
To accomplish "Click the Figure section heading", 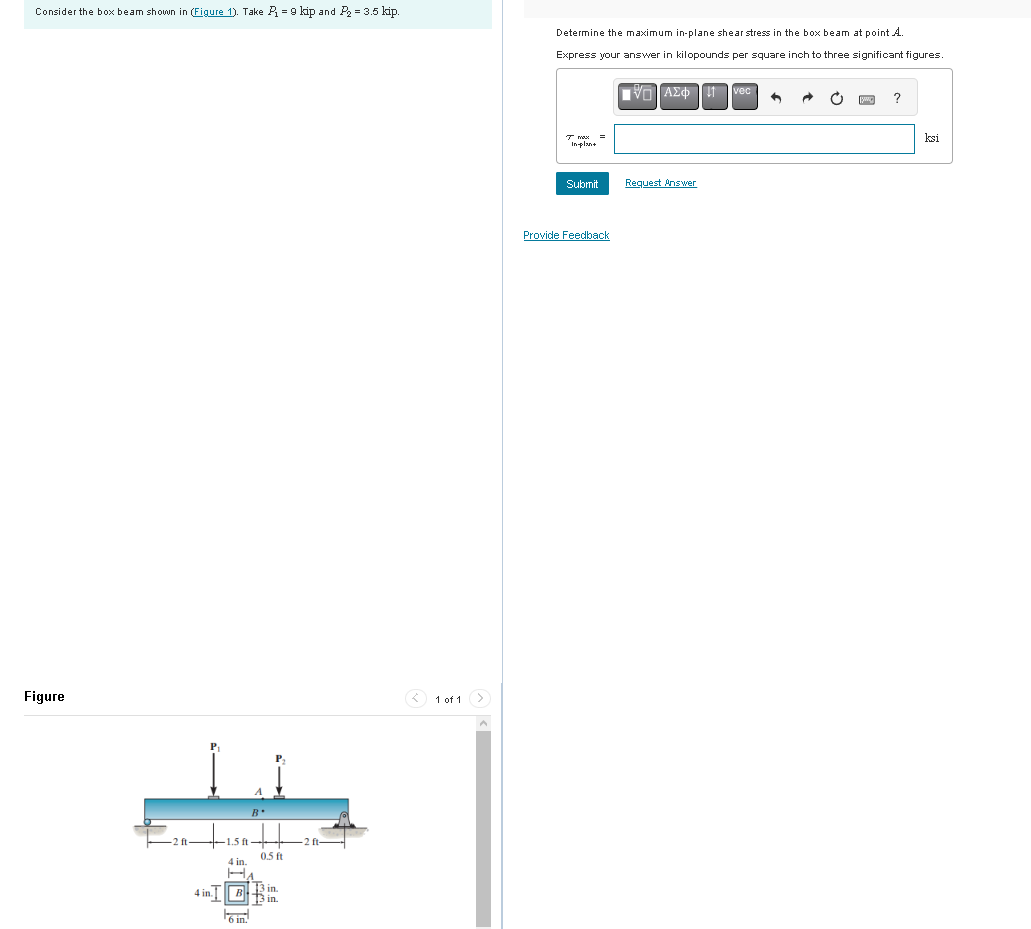I will pos(44,696).
